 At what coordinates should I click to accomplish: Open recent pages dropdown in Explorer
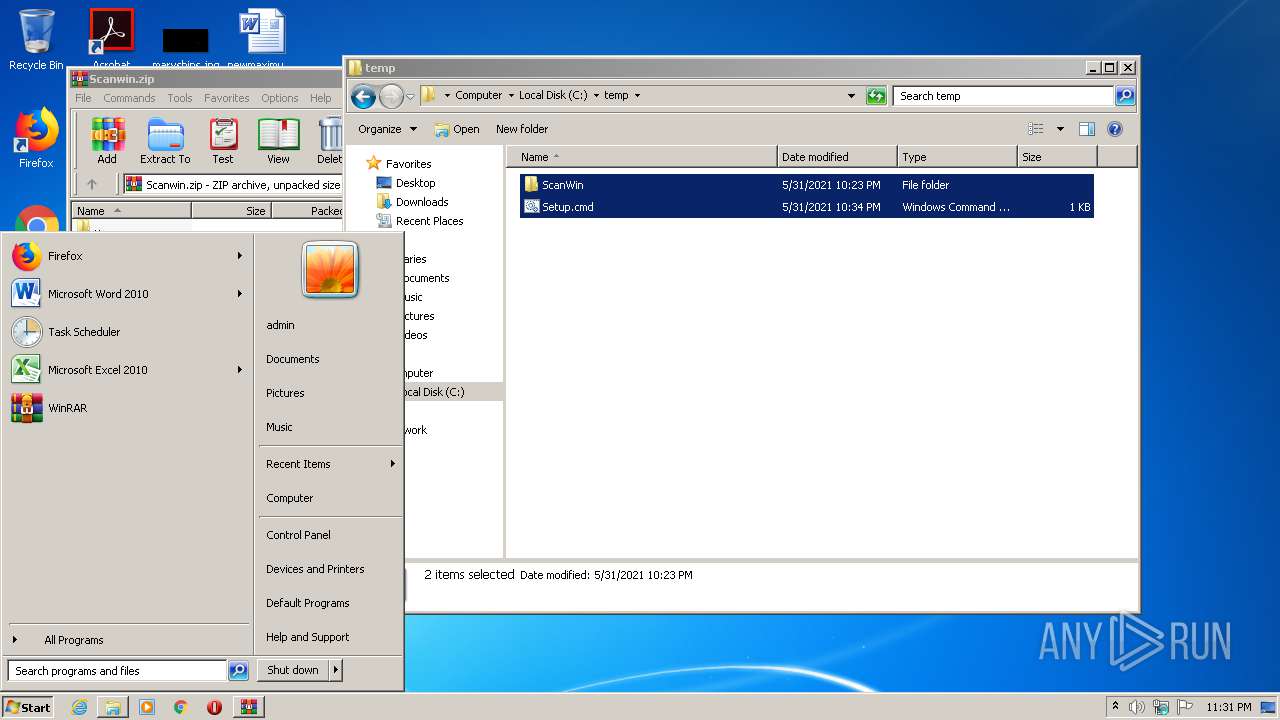tap(410, 97)
